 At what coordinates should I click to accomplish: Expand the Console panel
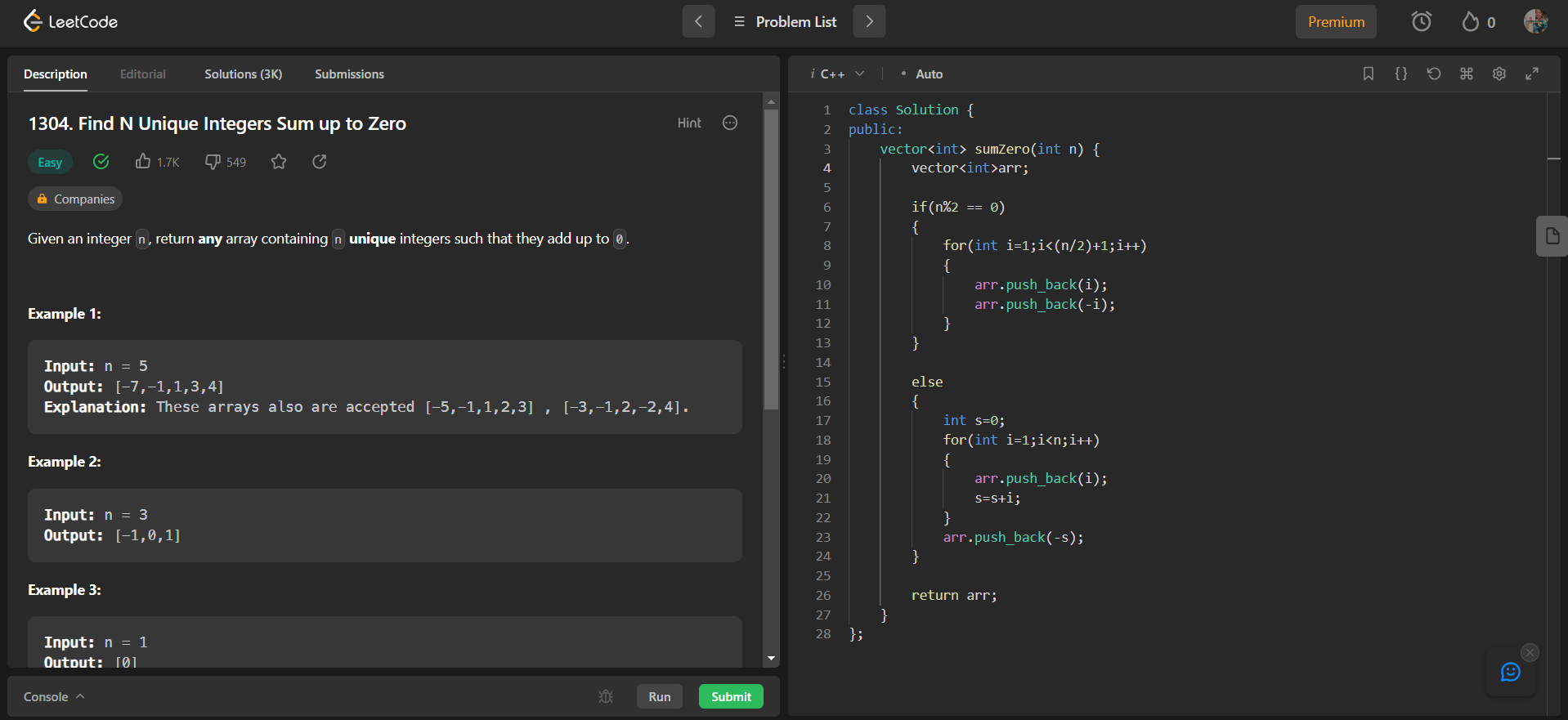tap(54, 696)
